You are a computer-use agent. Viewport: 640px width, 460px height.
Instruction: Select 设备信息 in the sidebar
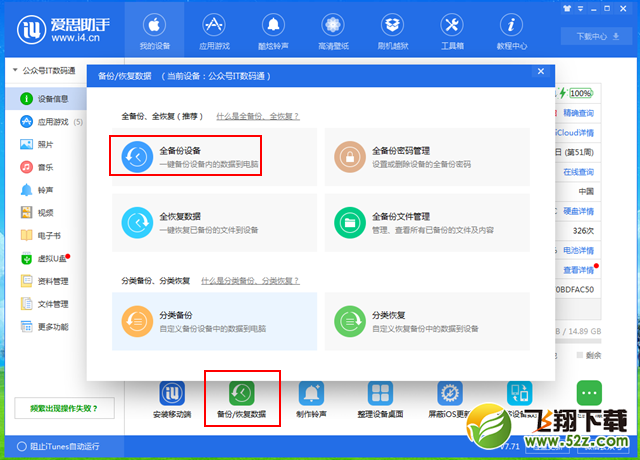click(46, 99)
